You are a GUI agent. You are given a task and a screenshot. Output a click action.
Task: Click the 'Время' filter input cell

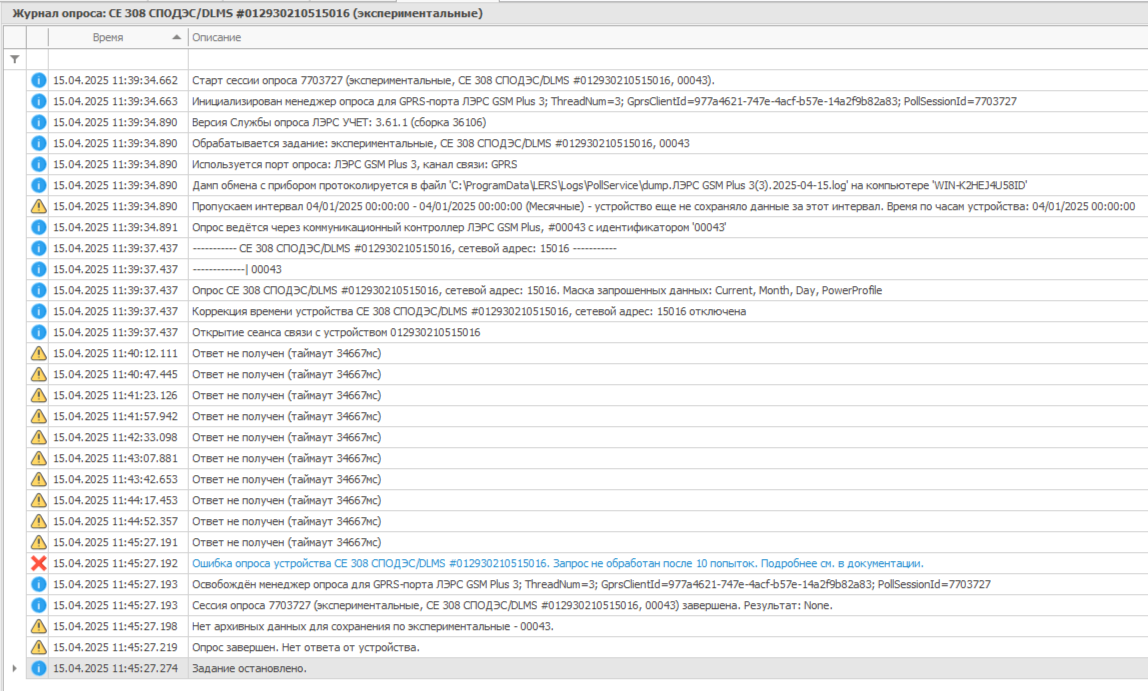pos(118,59)
